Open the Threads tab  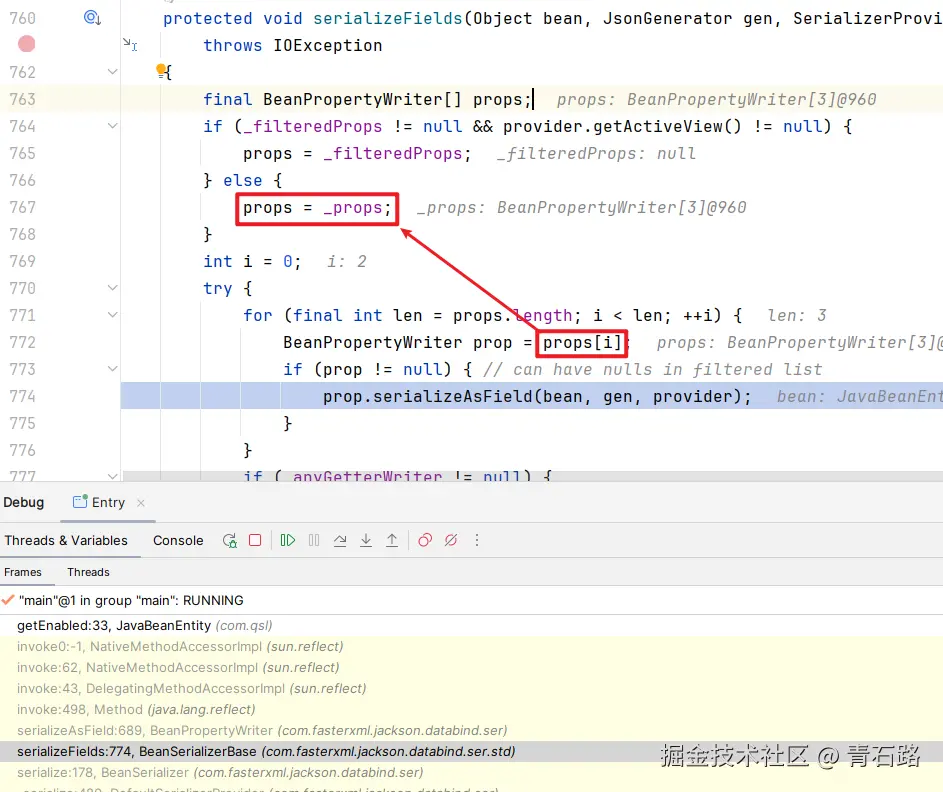coord(88,572)
